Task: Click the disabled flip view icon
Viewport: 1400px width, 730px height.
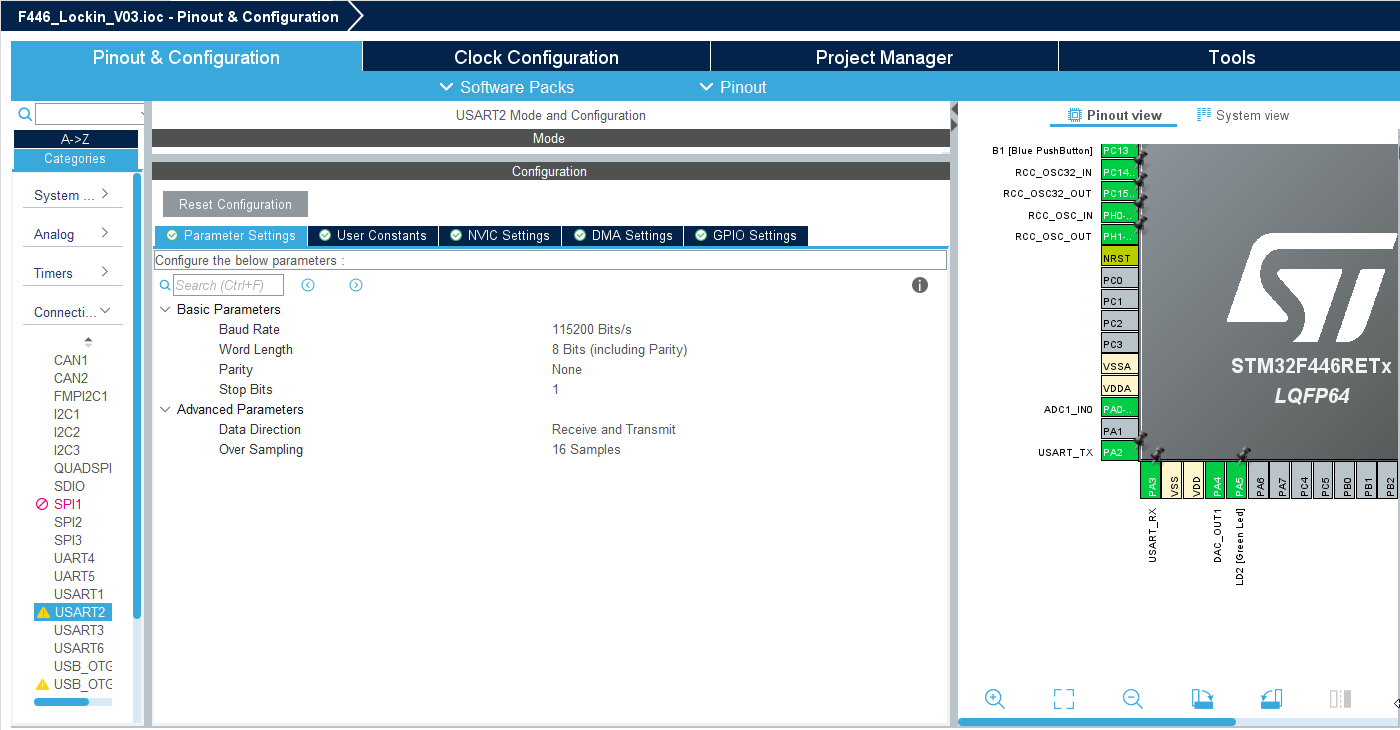Action: click(x=1341, y=699)
